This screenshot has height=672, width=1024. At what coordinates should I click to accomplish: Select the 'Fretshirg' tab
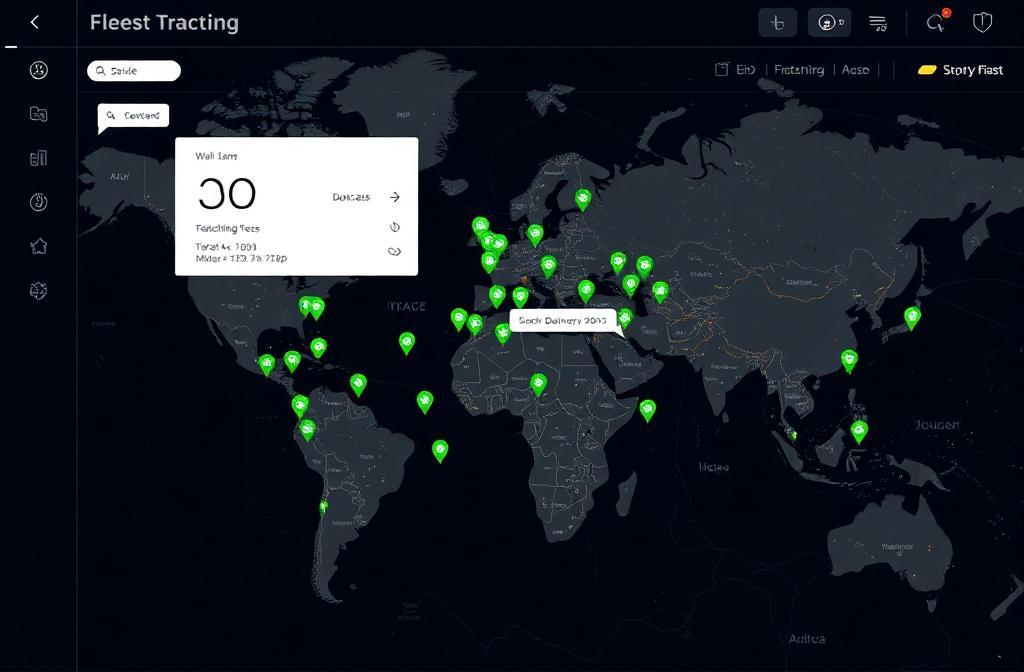799,70
